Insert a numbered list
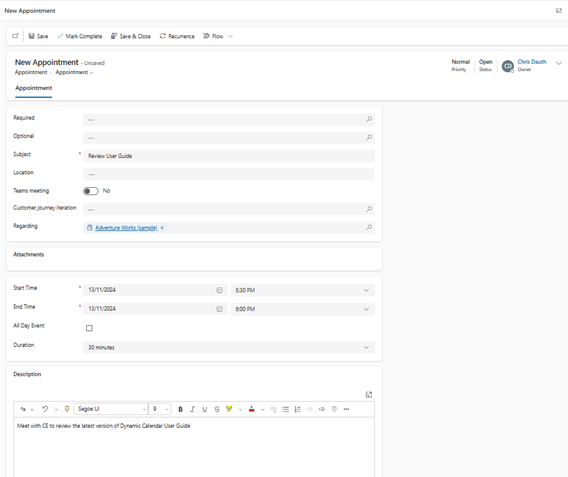Image resolution: width=568 pixels, height=477 pixels. 297,409
